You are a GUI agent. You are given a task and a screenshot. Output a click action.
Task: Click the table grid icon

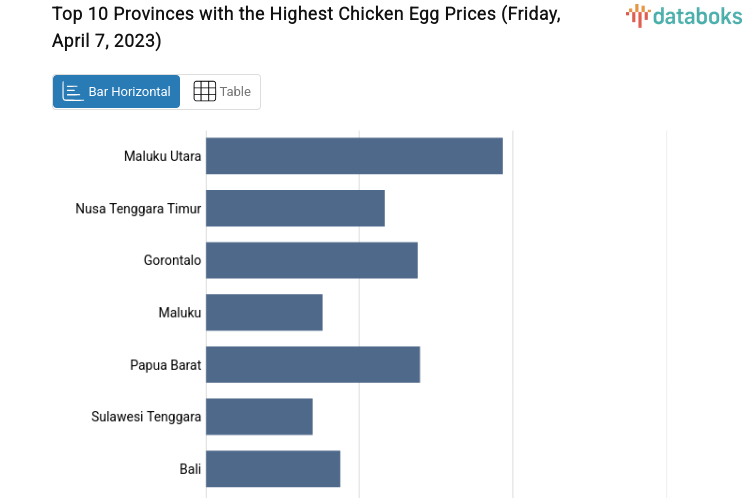point(204,92)
